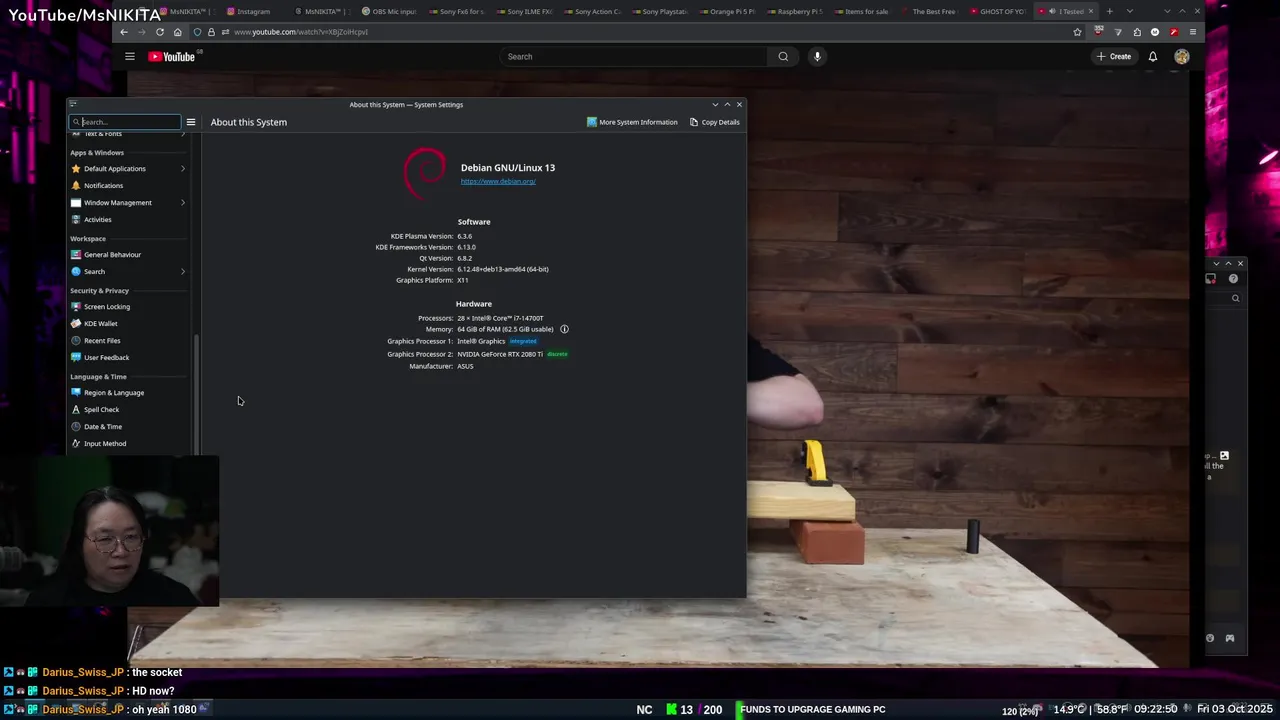Open Screen Locking settings
Screen dimensions: 1280x720
[x=128, y=307]
